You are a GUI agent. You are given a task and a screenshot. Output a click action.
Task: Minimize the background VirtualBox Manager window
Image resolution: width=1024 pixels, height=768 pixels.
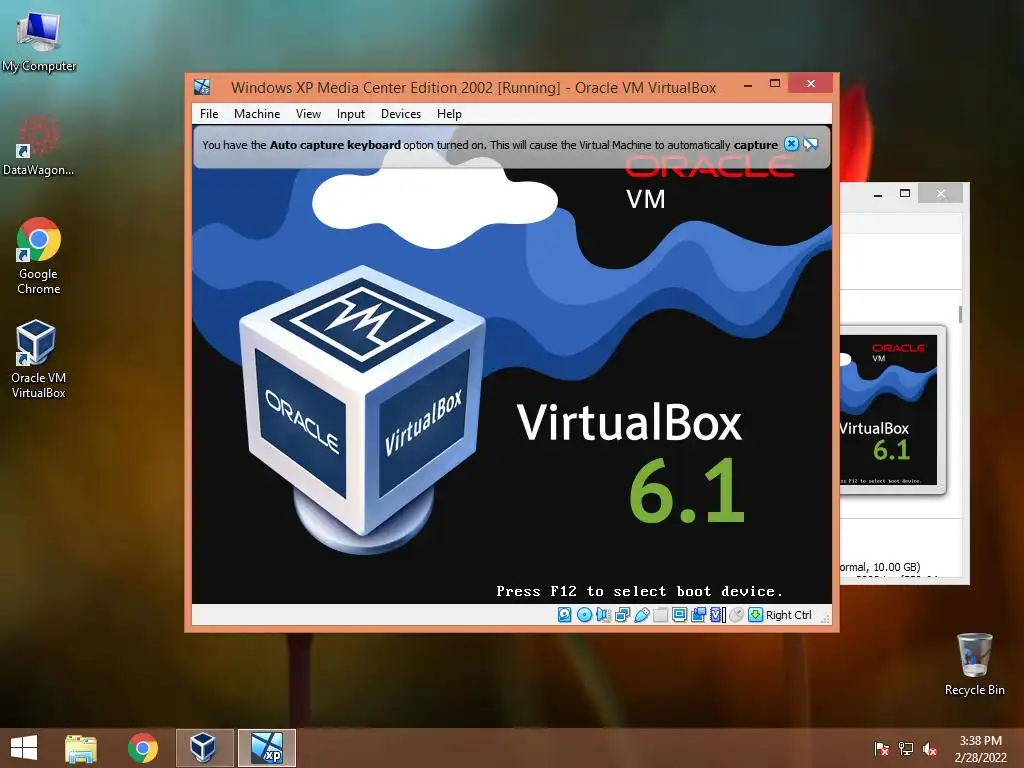tap(878, 193)
